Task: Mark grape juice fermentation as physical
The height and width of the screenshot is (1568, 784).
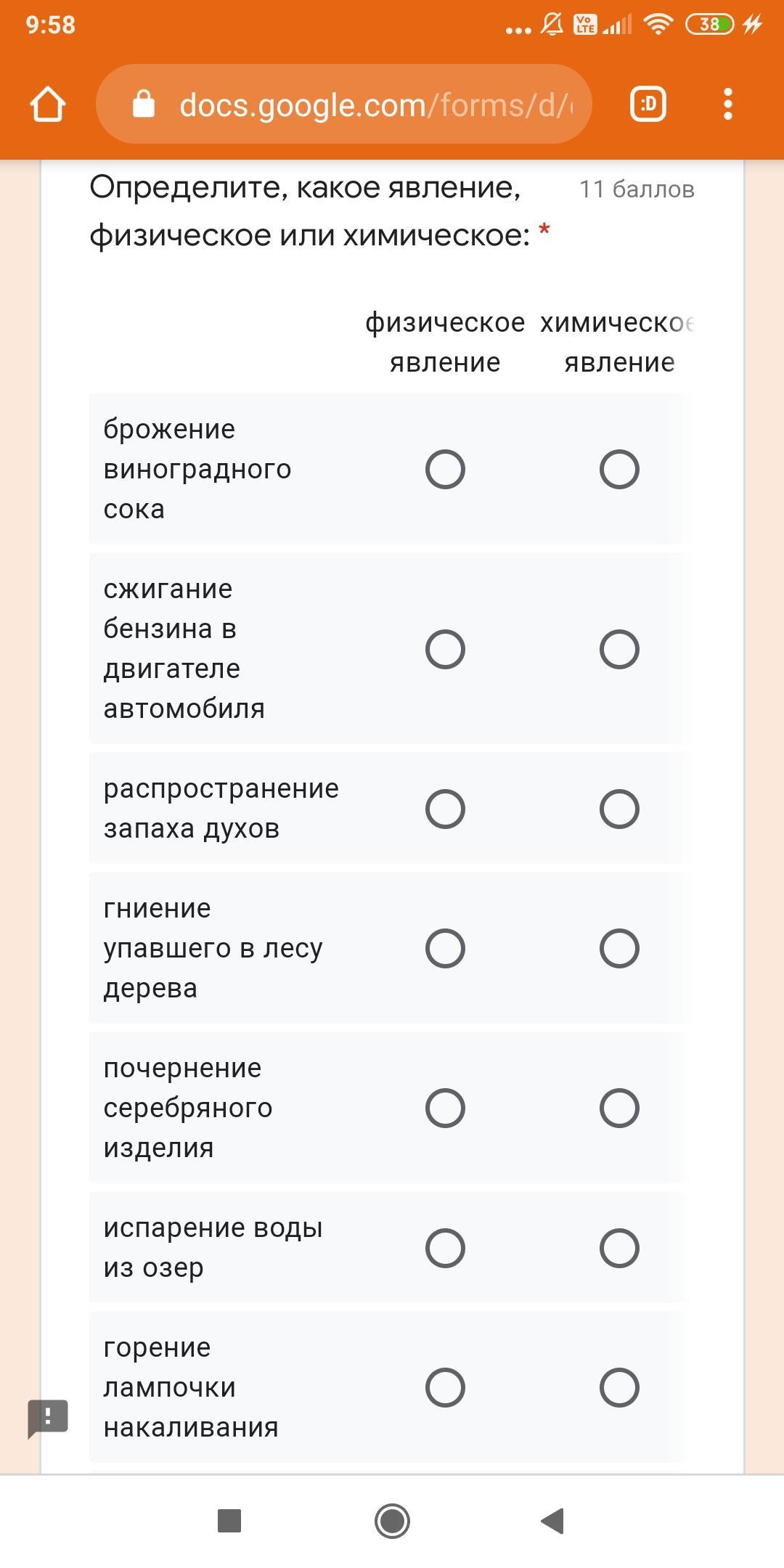Action: 445,469
